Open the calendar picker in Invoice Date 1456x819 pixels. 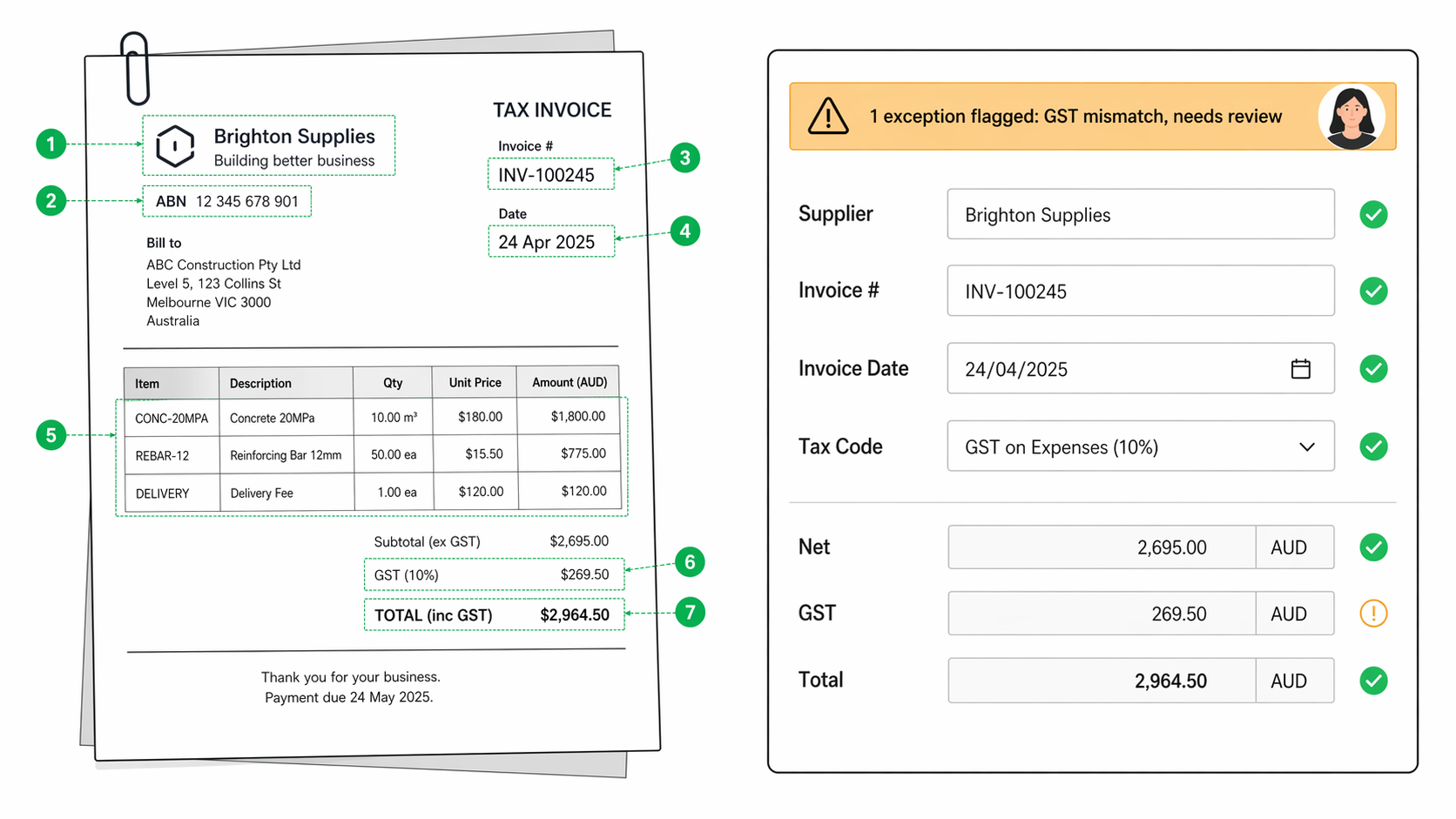[x=1300, y=369]
